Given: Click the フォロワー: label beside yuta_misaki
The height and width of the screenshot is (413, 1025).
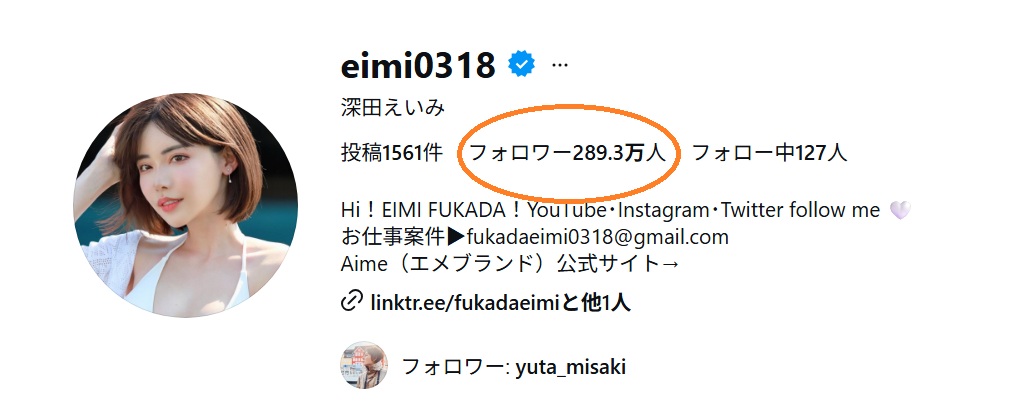Looking at the screenshot, I should click(456, 367).
